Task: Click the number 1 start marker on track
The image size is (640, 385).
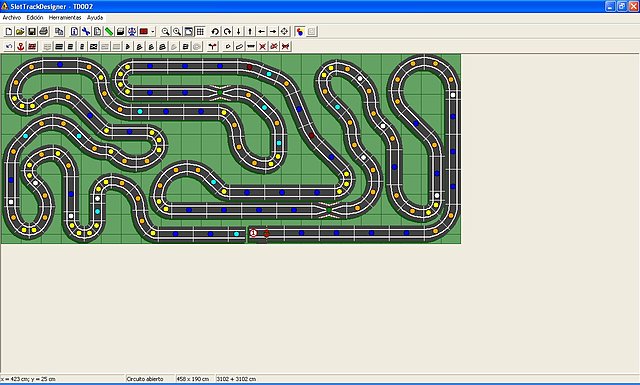Action: pyautogui.click(x=253, y=233)
